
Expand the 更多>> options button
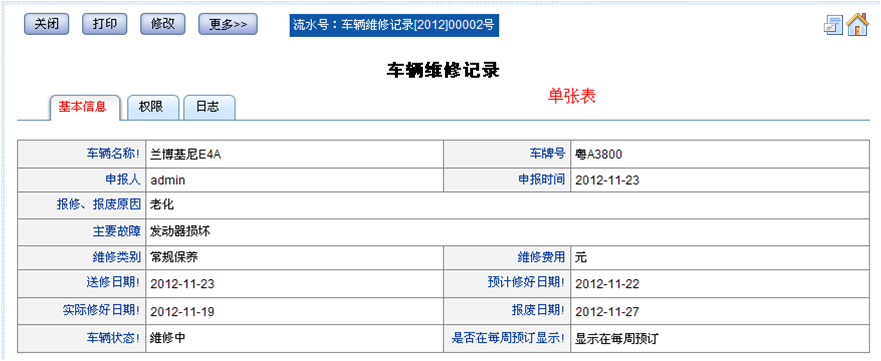pos(228,24)
